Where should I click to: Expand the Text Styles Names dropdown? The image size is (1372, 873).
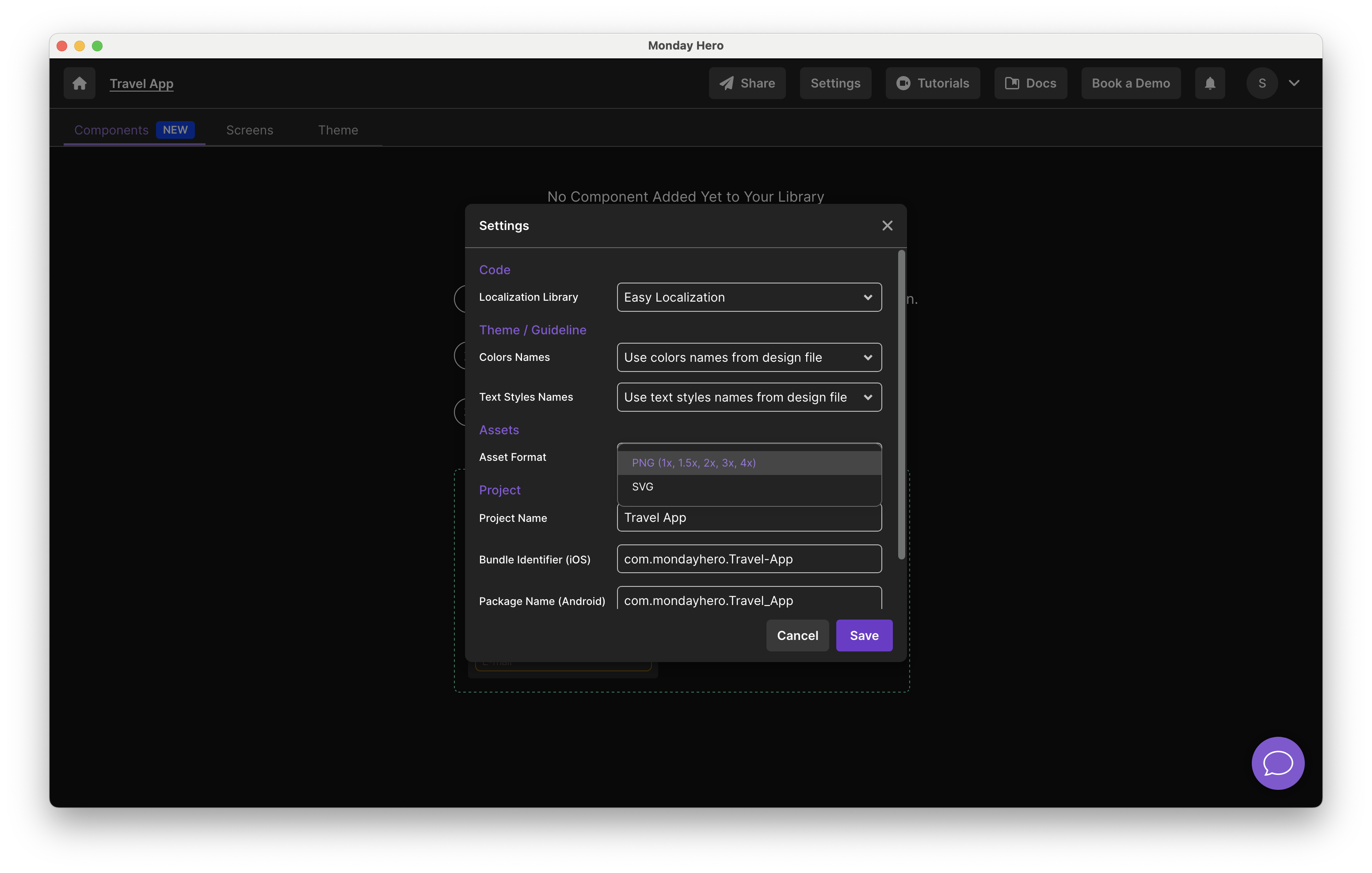749,398
